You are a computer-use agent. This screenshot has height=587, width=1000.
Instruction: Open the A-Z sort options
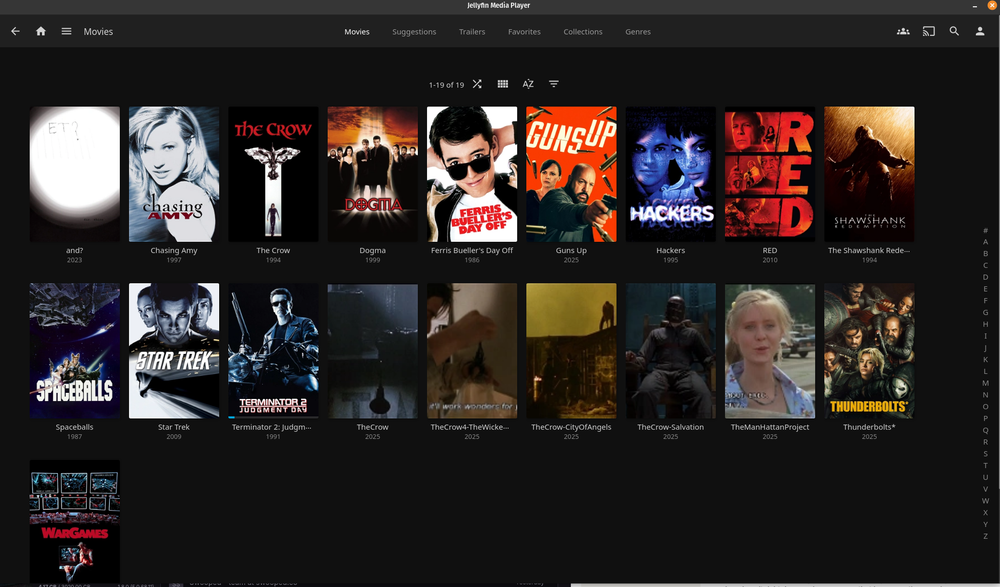(x=528, y=84)
